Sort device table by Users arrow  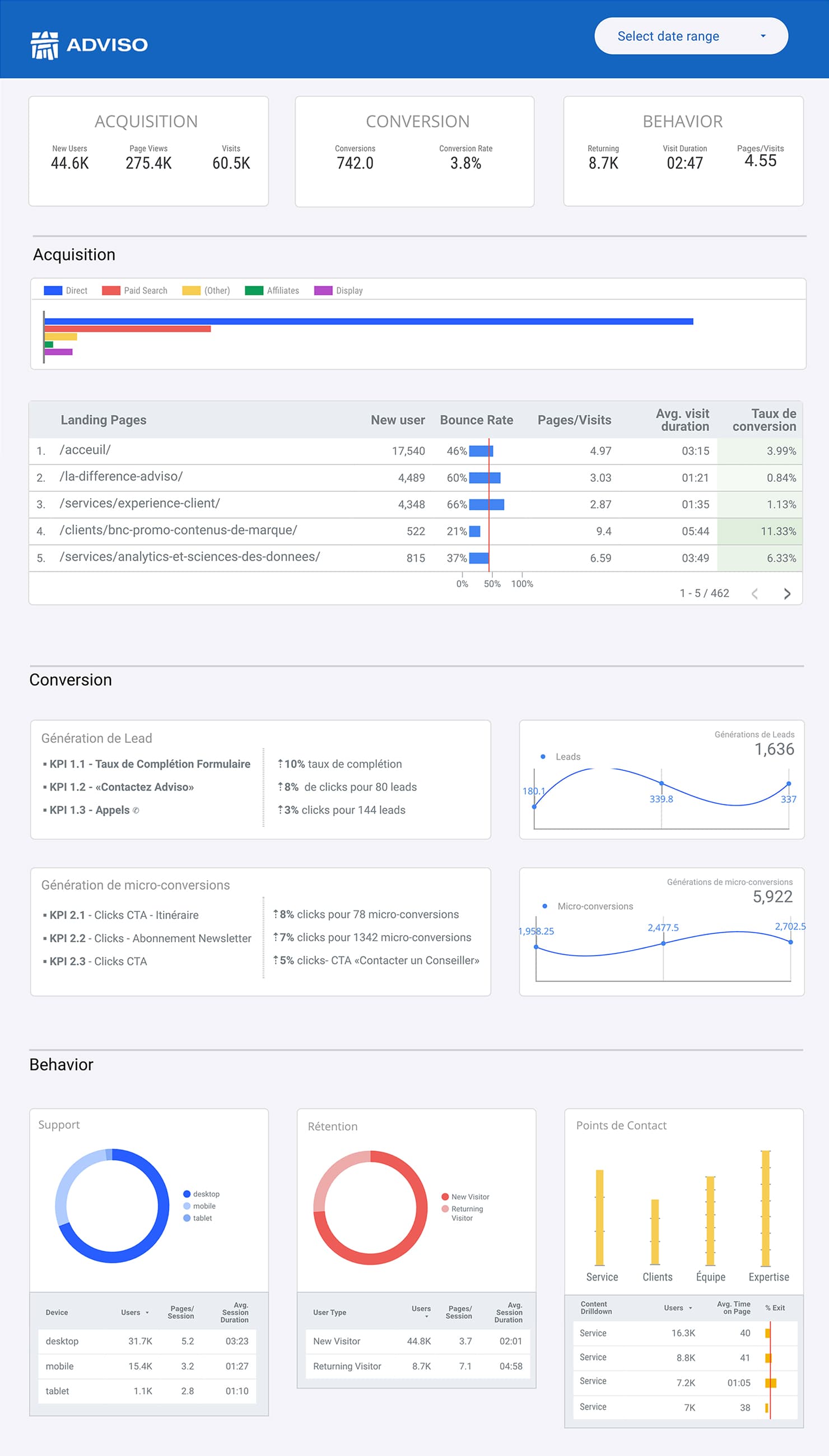click(x=147, y=1313)
